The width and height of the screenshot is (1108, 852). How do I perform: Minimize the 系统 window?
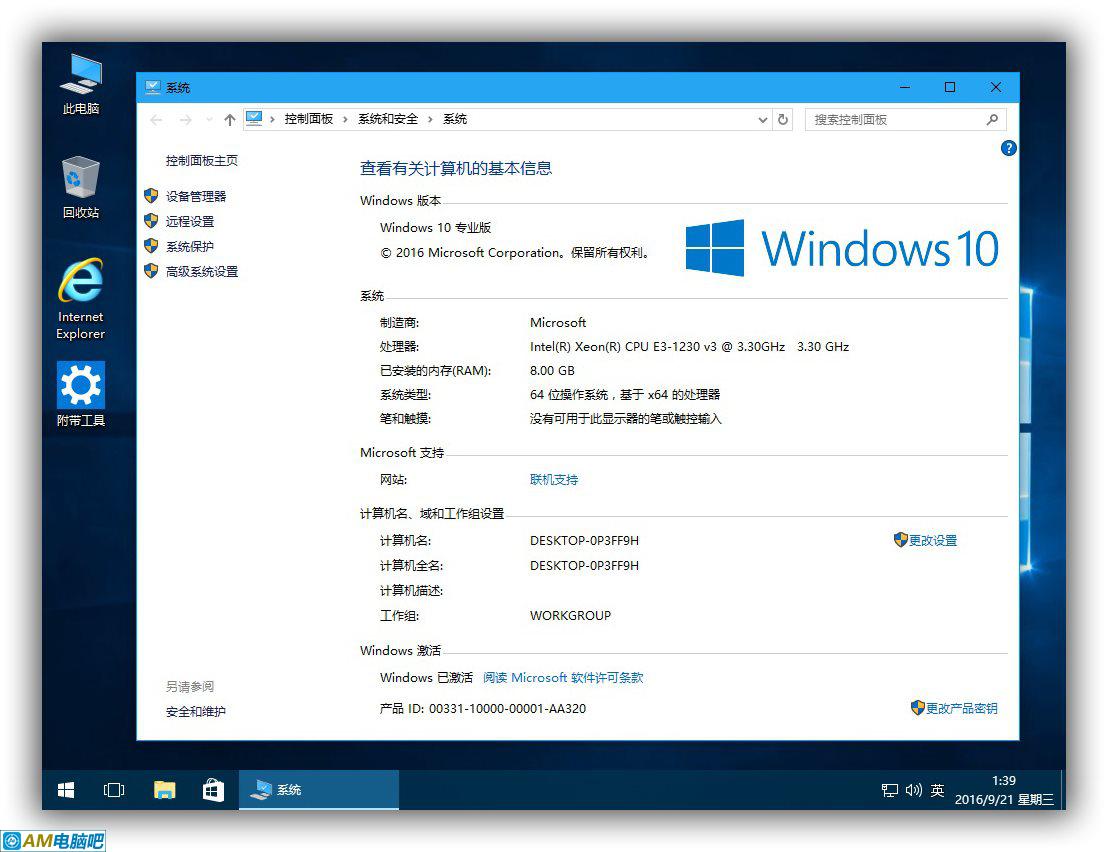click(904, 87)
